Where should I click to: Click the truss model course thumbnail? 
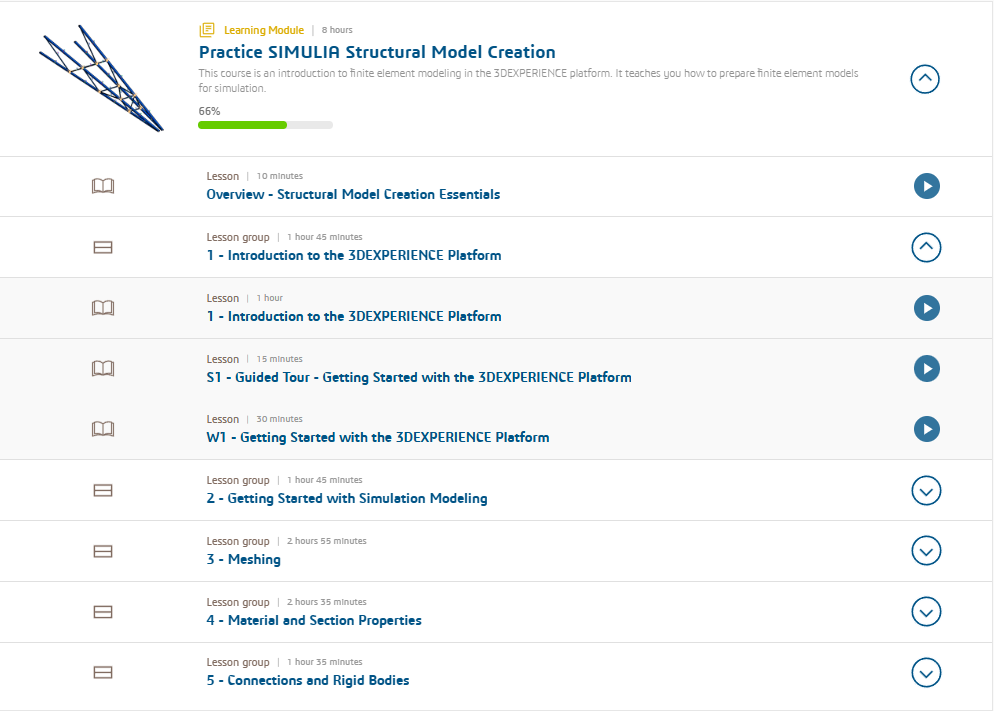pyautogui.click(x=101, y=78)
